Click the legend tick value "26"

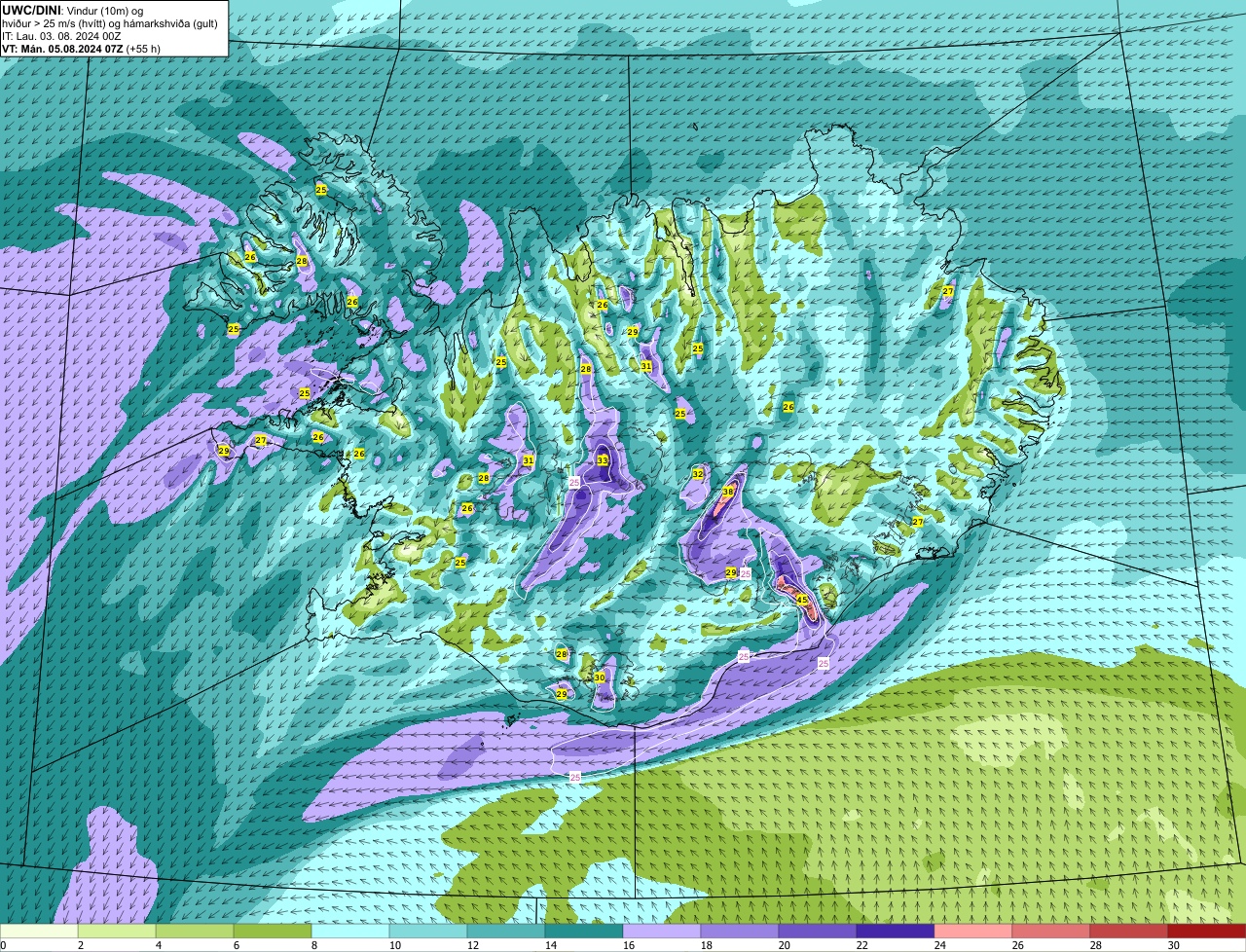[1017, 945]
